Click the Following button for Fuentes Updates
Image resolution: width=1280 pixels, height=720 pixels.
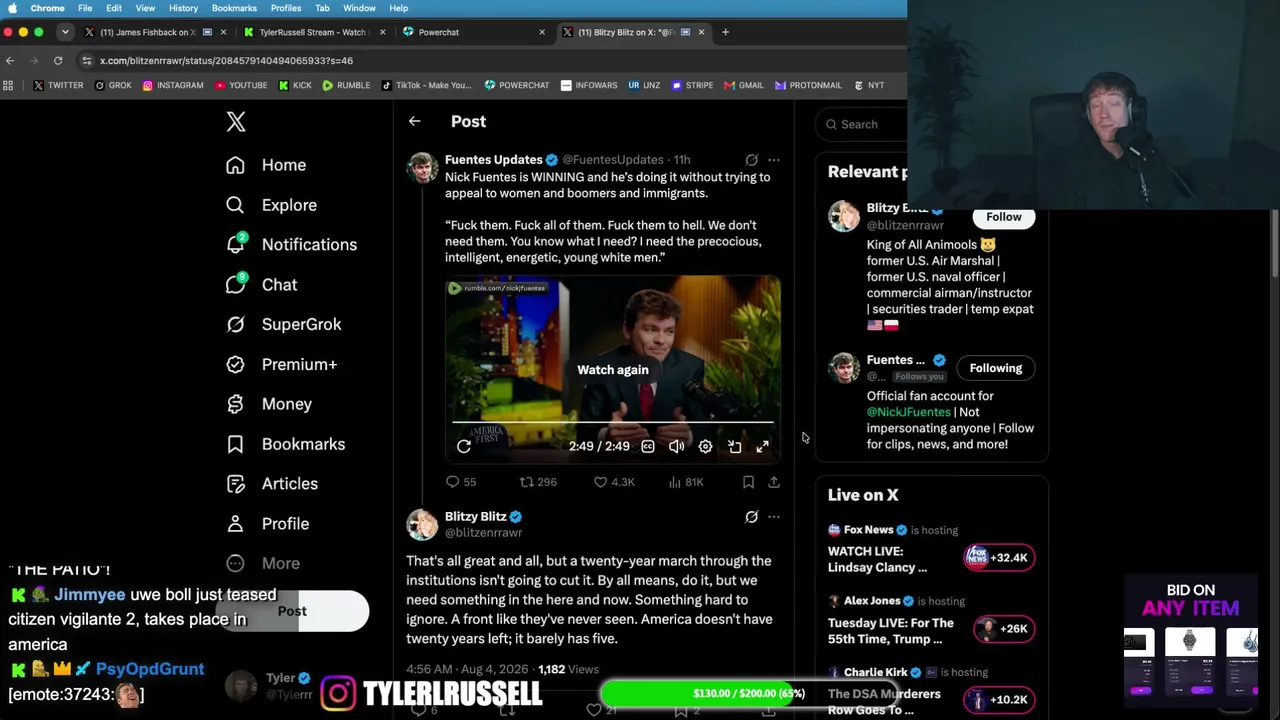[x=996, y=368]
